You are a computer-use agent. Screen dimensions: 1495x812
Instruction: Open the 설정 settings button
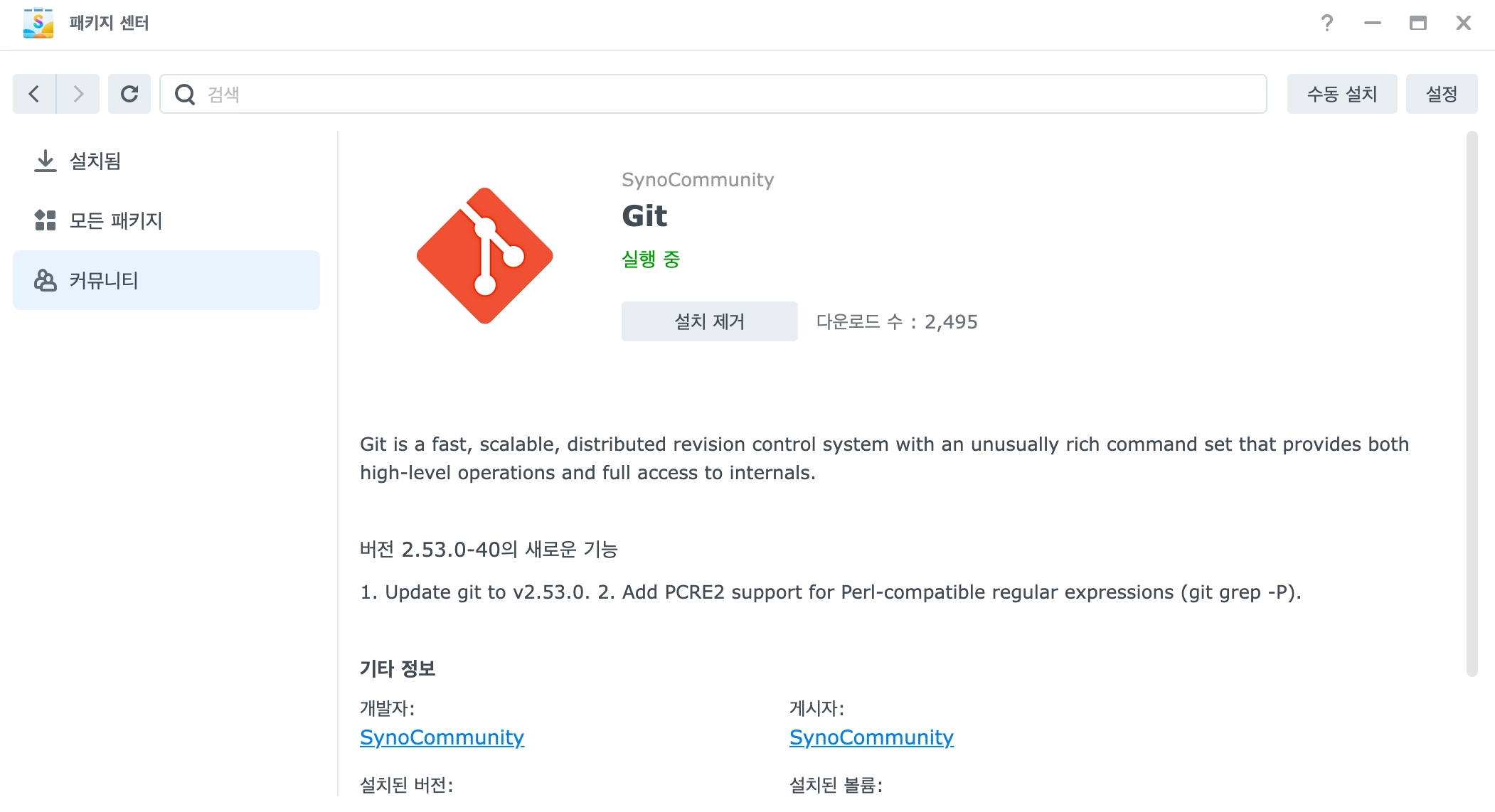(1442, 94)
